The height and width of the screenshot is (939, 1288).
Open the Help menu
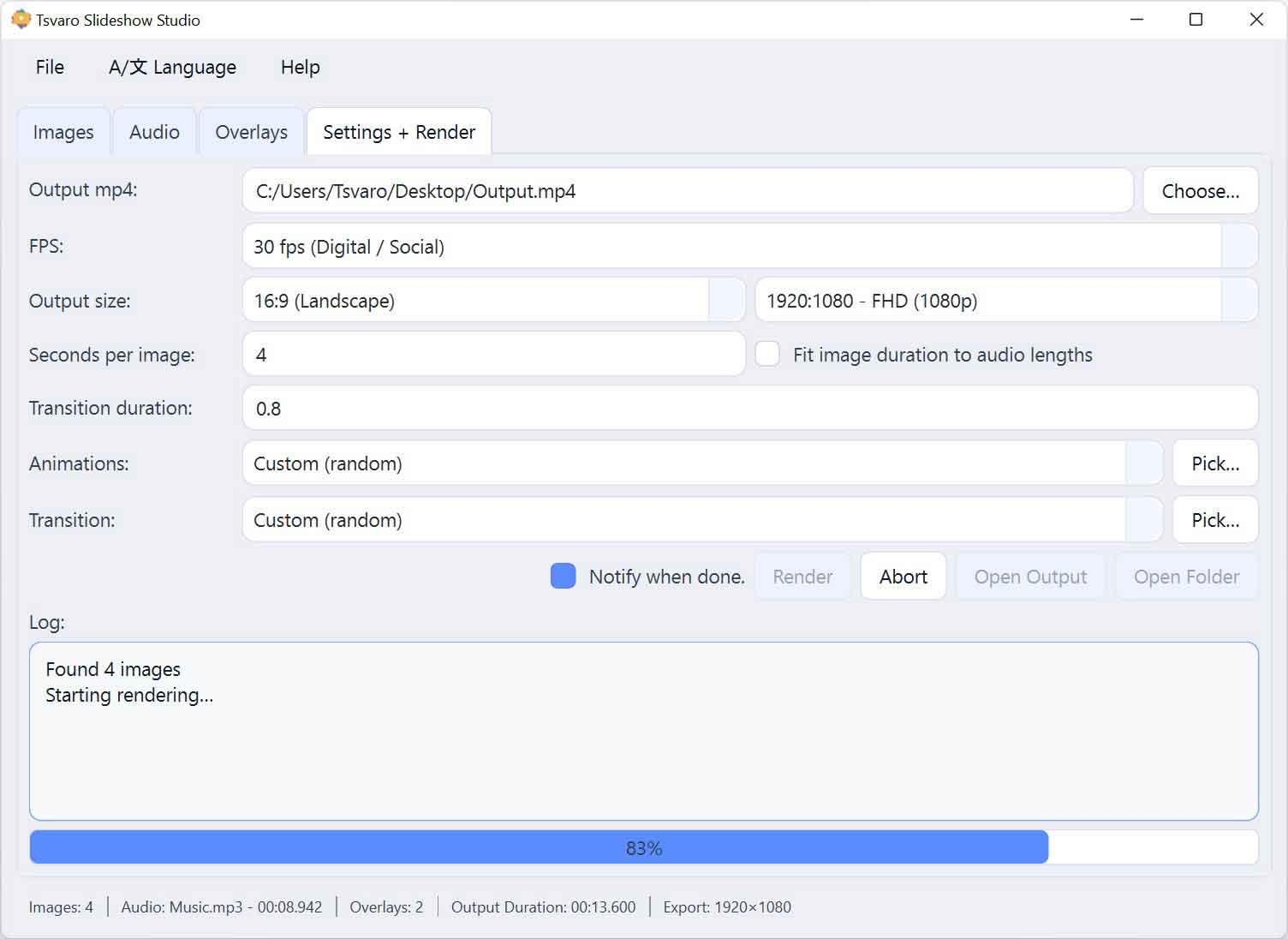[300, 67]
